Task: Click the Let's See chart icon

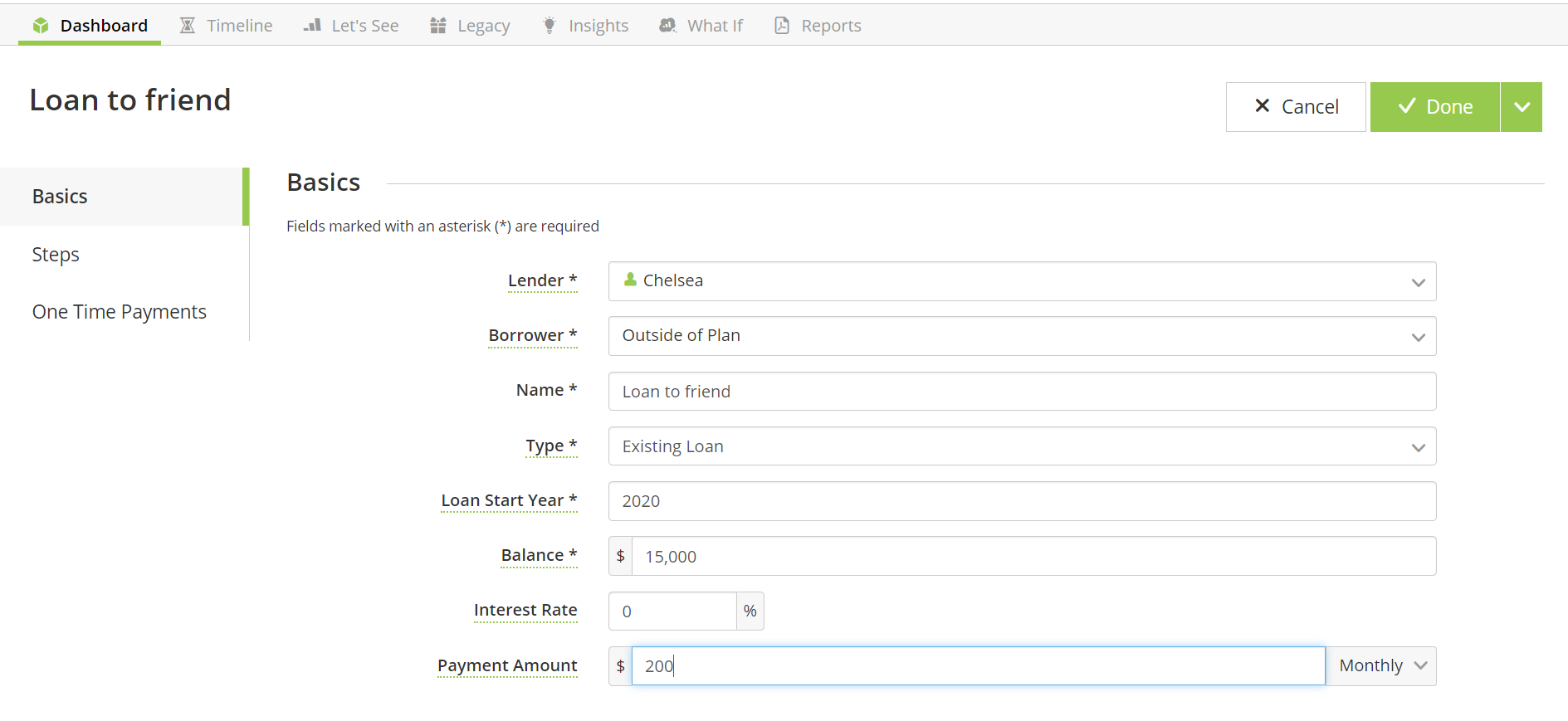Action: 312,26
